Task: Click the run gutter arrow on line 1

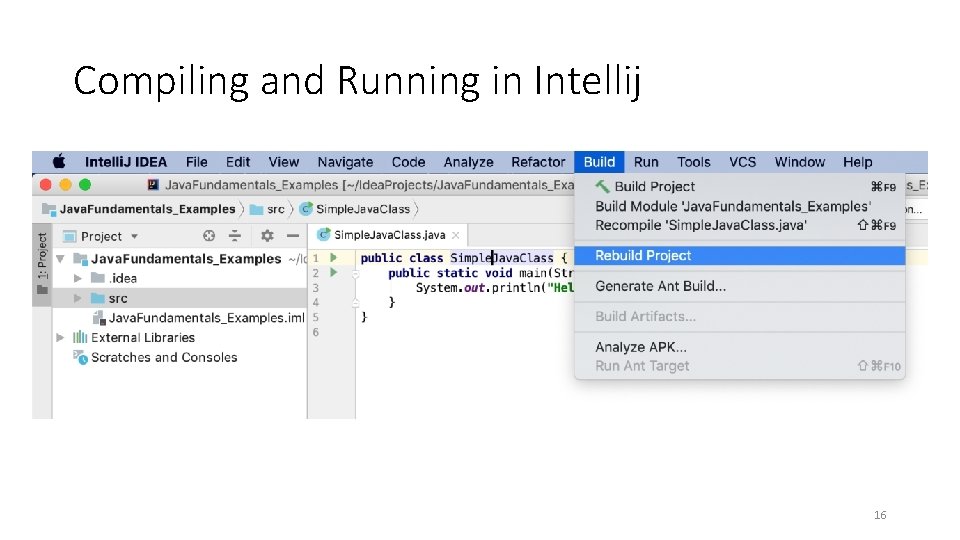Action: click(334, 258)
